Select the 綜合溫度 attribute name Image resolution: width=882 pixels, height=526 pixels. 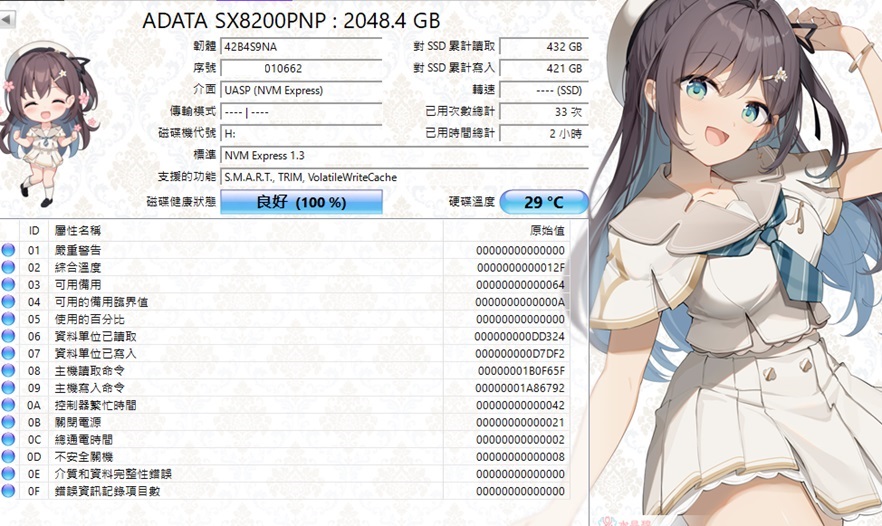tap(78, 268)
